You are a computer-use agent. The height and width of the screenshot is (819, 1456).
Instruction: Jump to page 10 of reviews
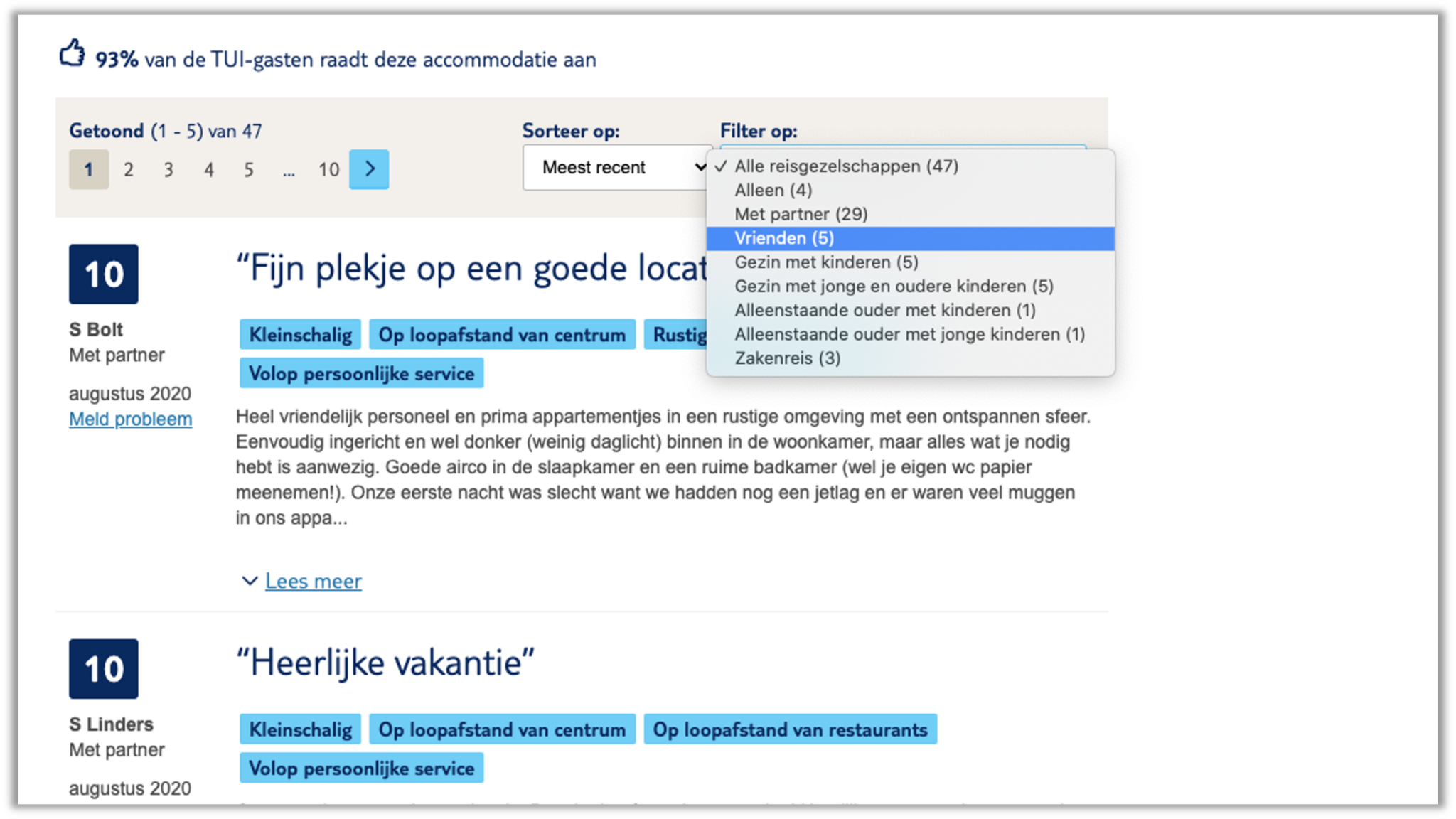[x=328, y=170]
